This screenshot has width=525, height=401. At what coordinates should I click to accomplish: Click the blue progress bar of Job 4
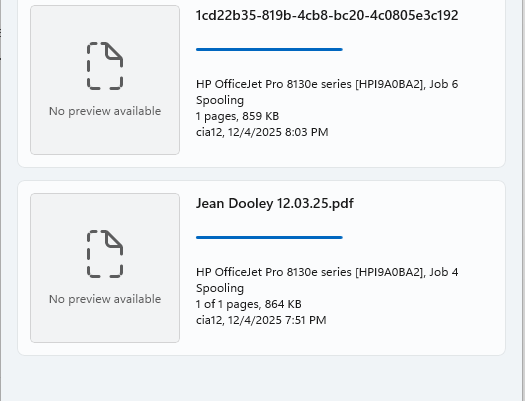[269, 237]
